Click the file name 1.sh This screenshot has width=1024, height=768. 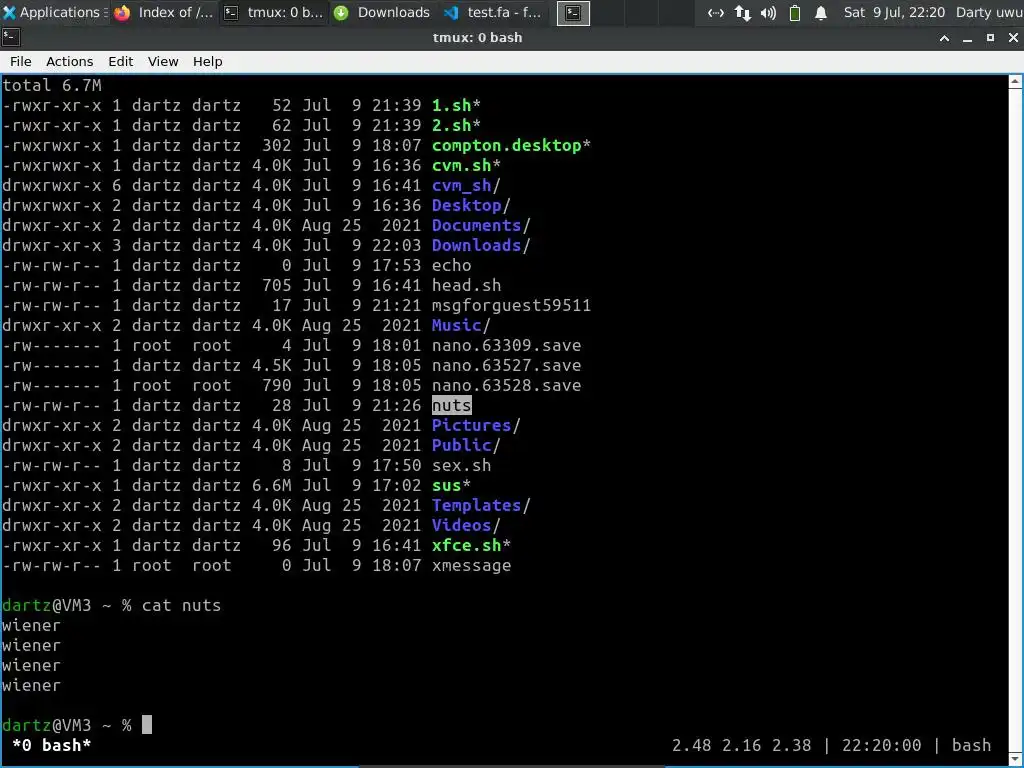(x=451, y=105)
